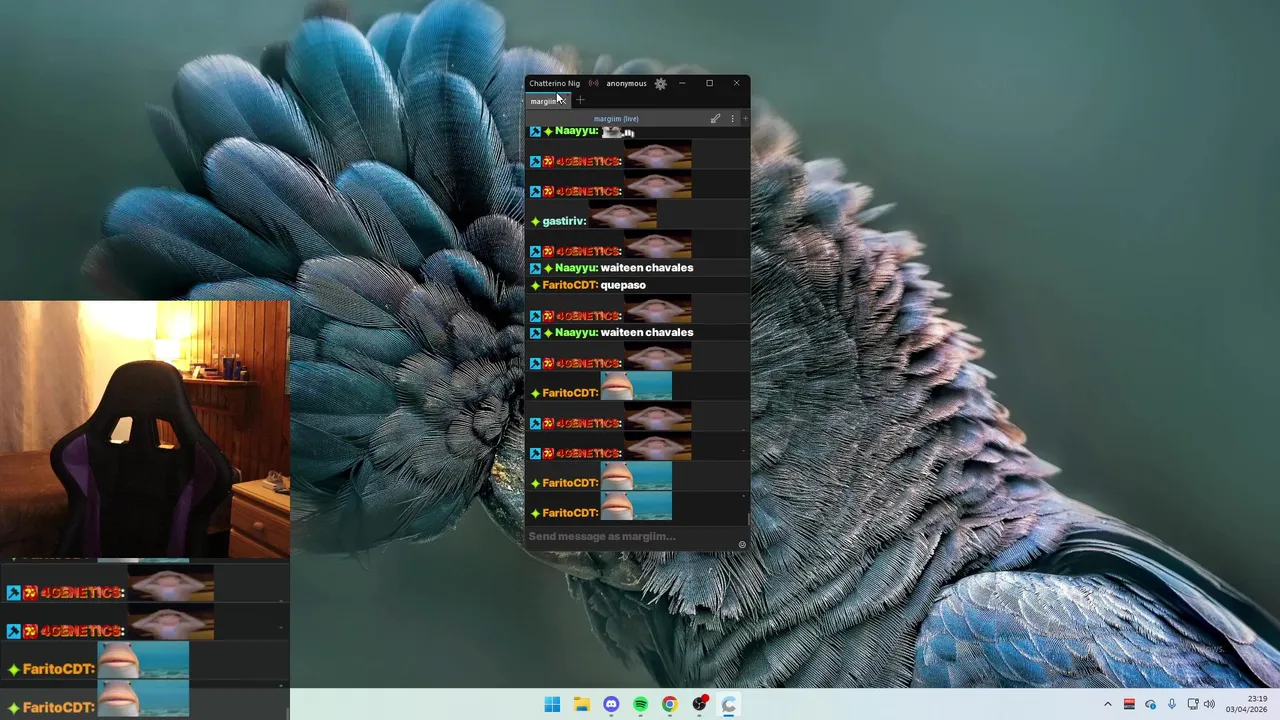
Task: Open the emote picker smiley
Action: (742, 545)
